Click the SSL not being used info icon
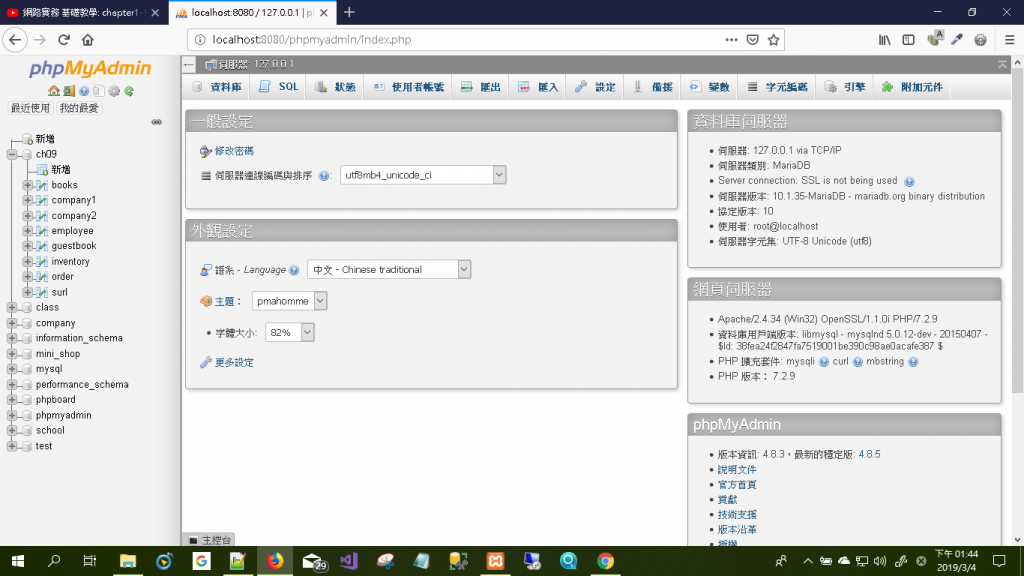The image size is (1024, 576). click(909, 182)
